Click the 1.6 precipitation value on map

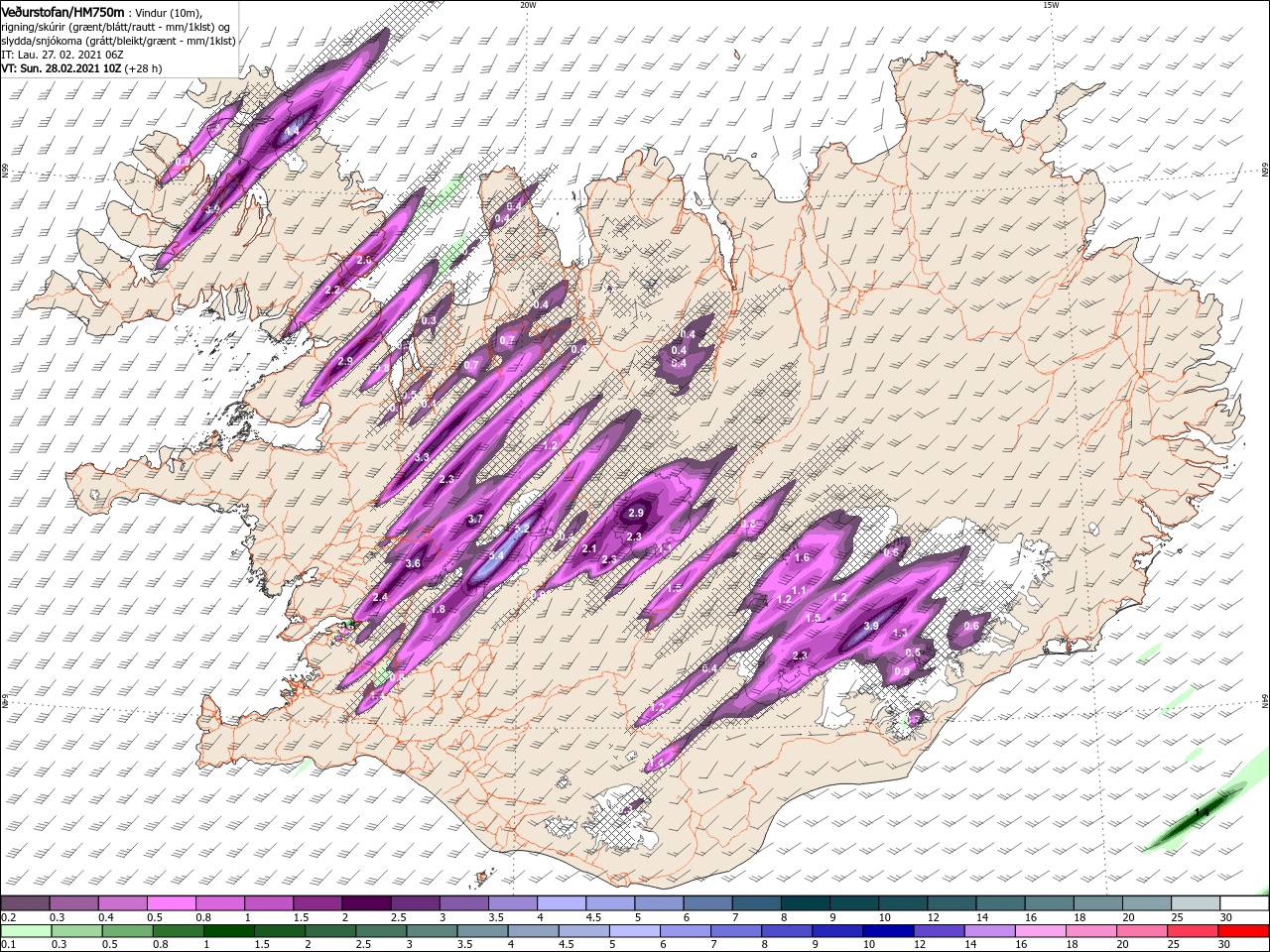[x=803, y=558]
